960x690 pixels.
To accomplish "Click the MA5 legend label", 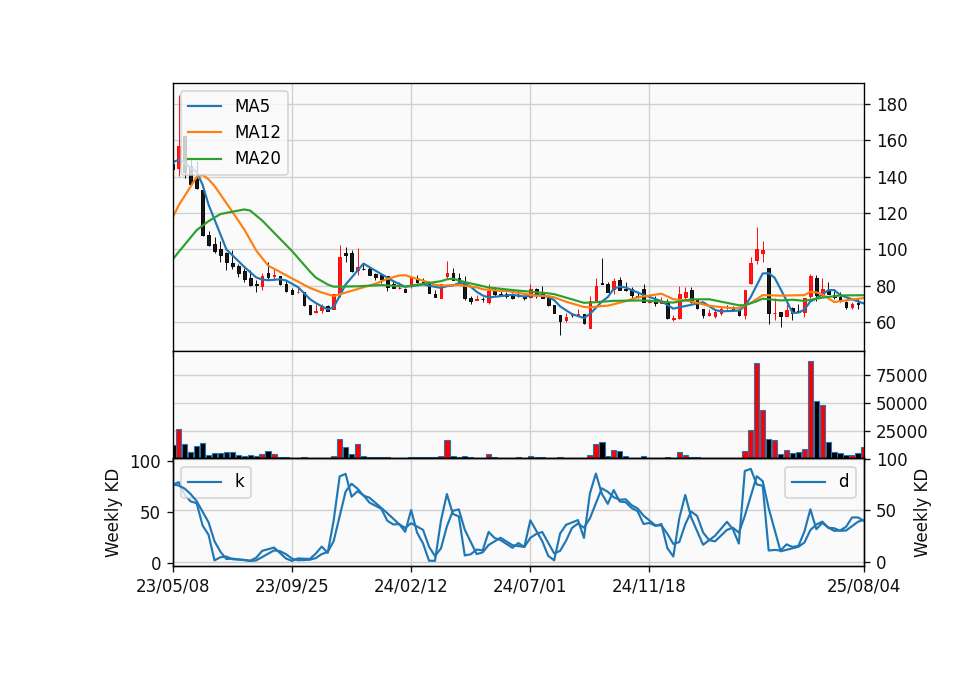I will click(252, 106).
